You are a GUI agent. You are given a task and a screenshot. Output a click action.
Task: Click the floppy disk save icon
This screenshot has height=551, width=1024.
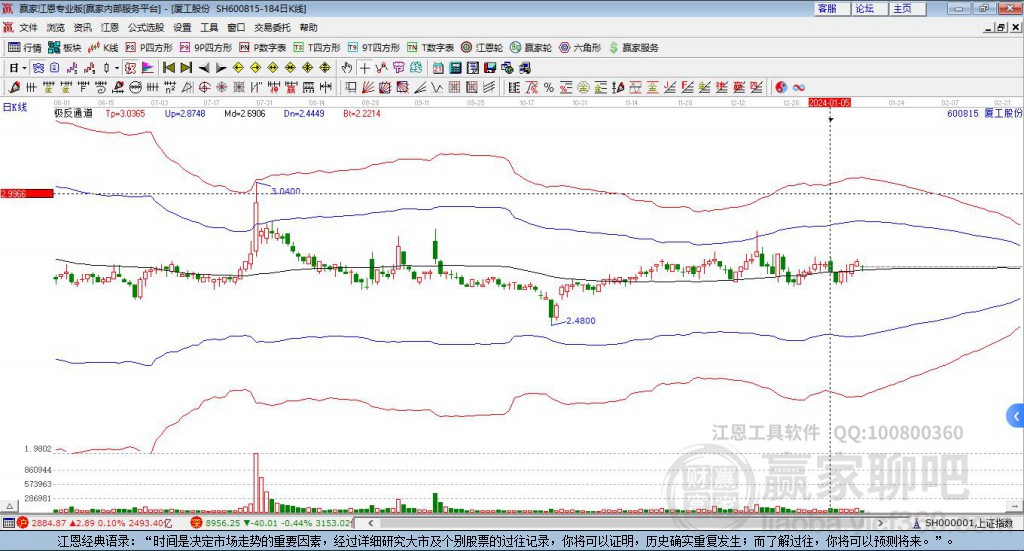490,68
